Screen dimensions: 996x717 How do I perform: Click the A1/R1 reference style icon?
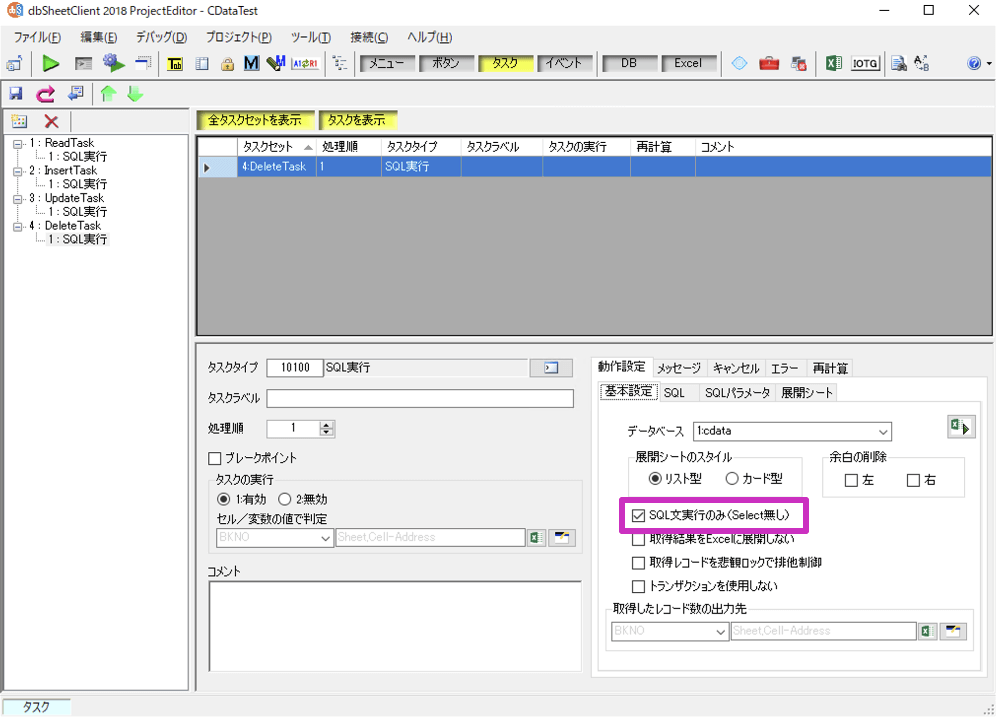[304, 64]
